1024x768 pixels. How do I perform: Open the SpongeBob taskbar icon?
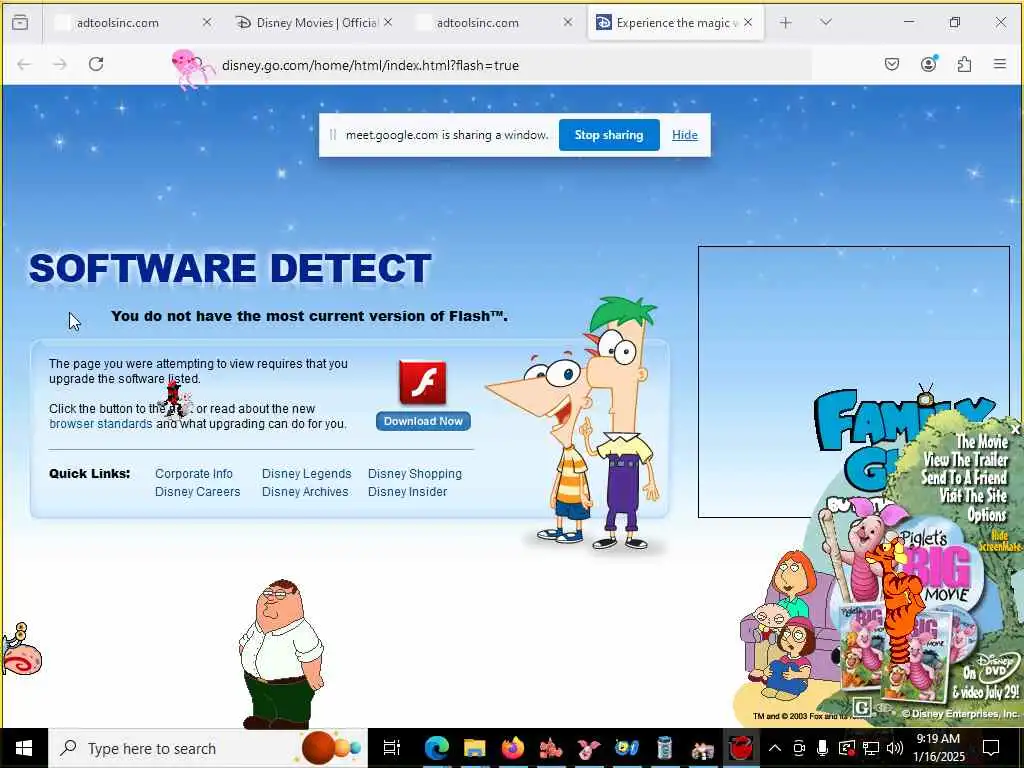tap(626, 748)
